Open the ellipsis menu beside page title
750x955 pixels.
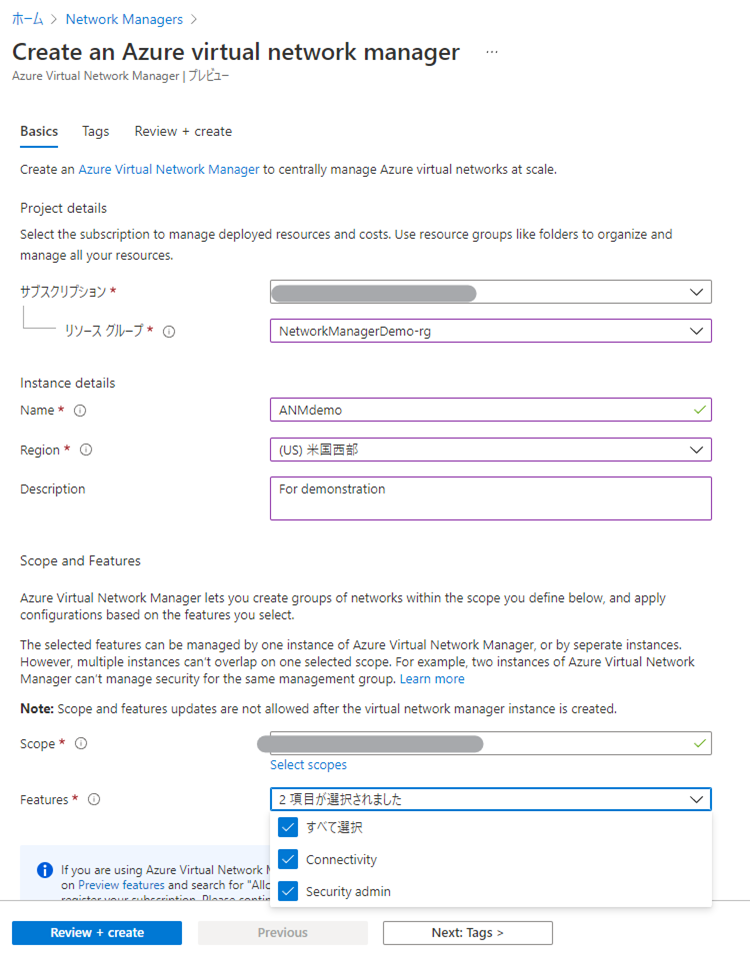[491, 52]
